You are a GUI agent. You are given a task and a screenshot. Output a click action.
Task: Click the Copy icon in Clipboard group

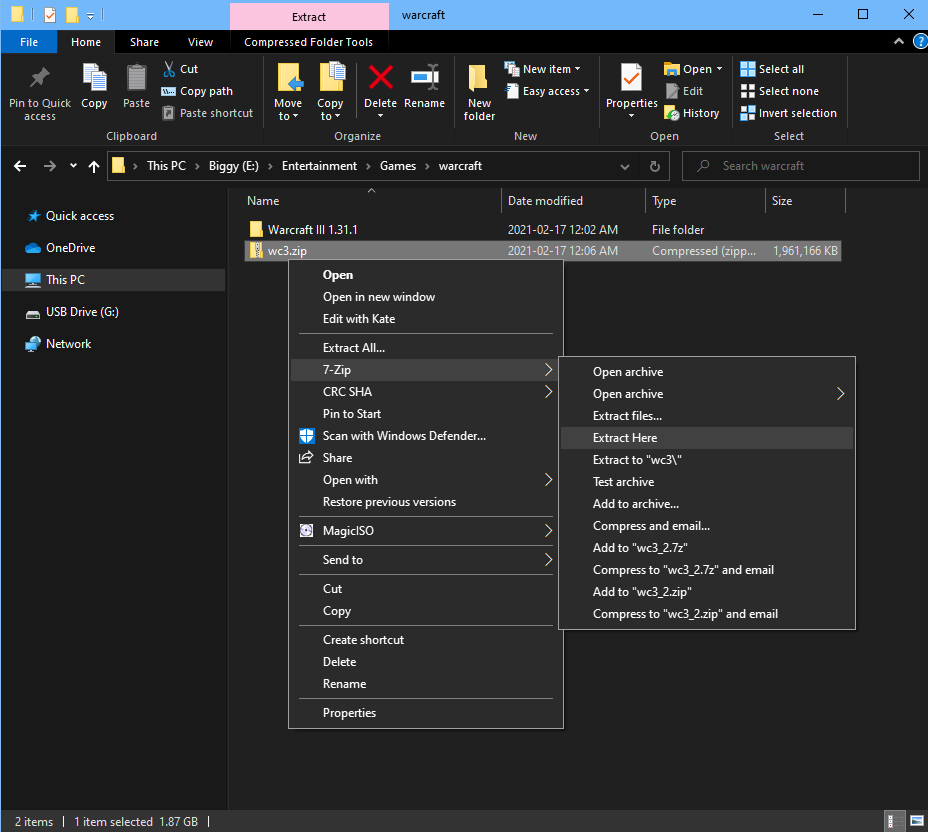pos(94,78)
